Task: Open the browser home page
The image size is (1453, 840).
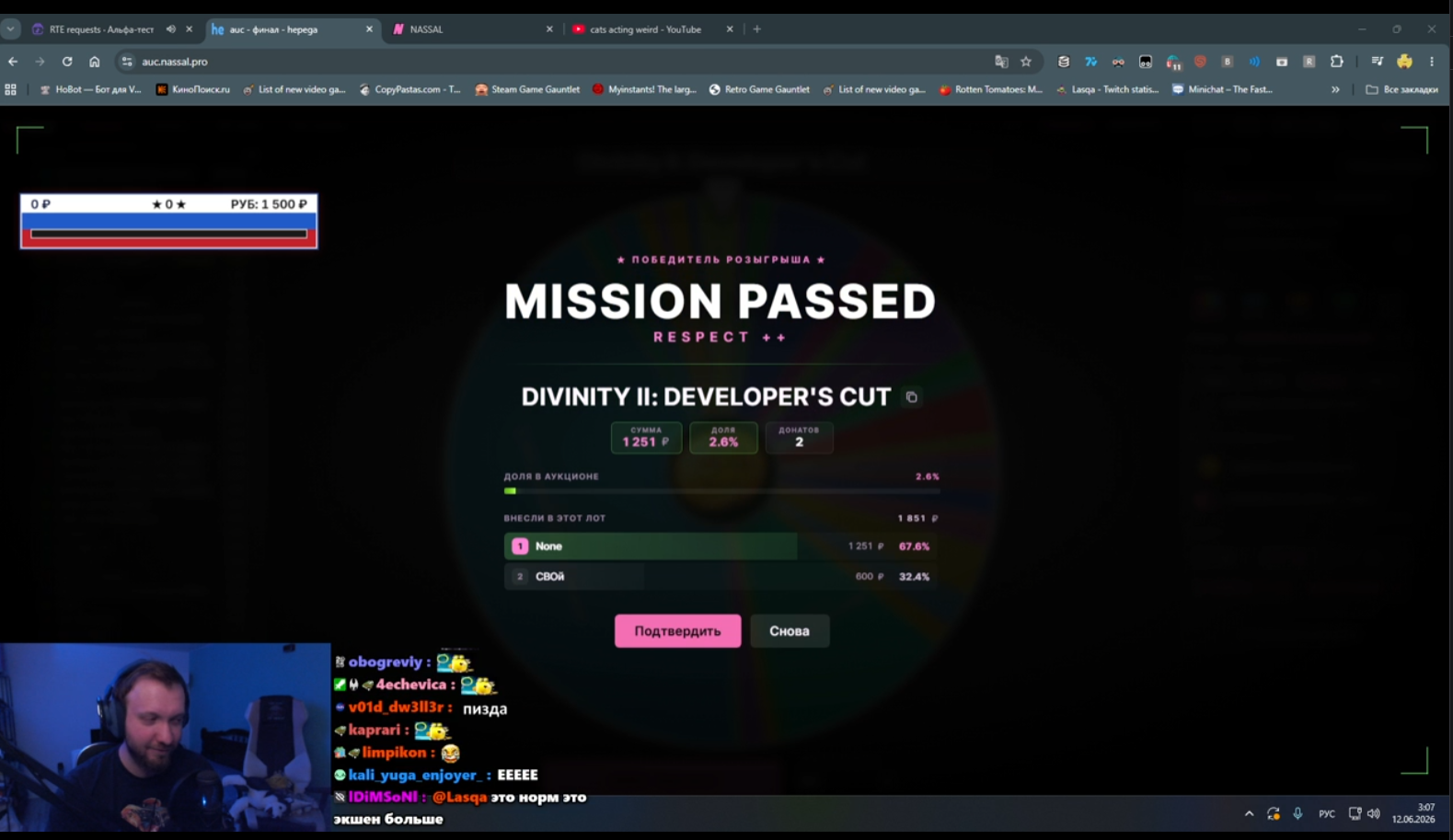Action: (x=94, y=62)
